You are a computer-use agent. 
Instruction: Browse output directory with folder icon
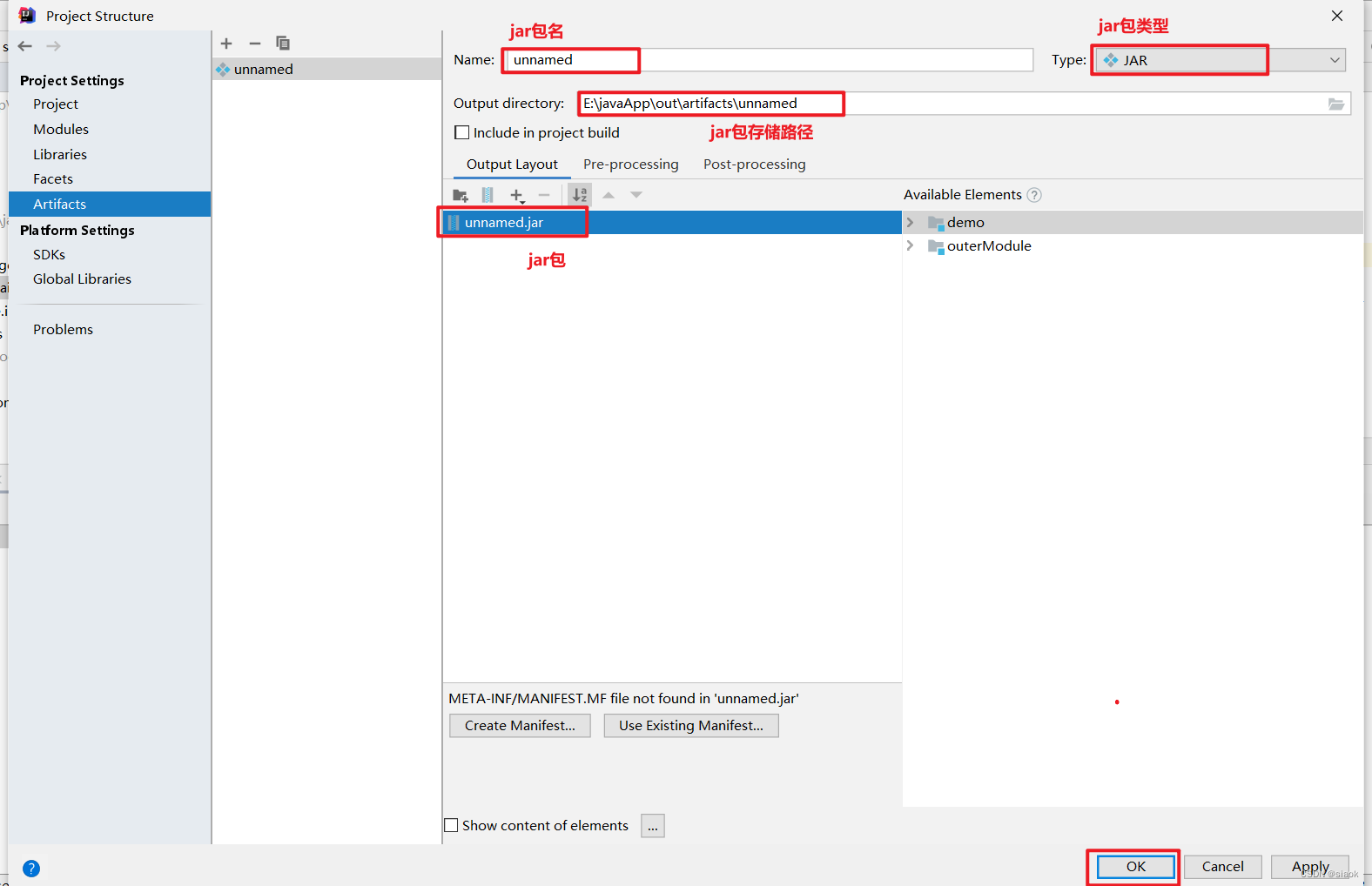1336,104
